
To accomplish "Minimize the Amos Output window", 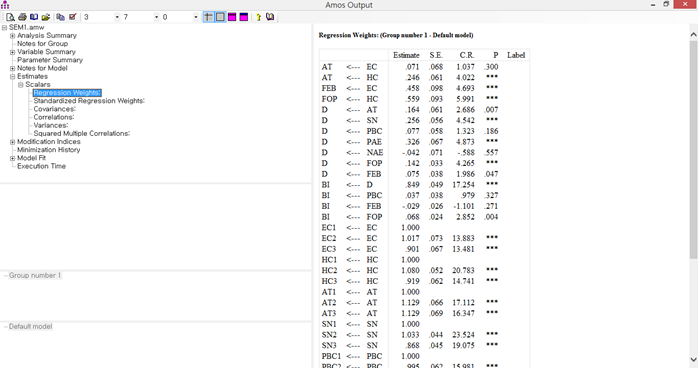I will [653, 4].
